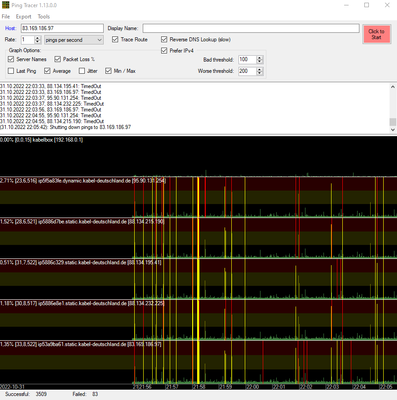This screenshot has height=400, width=397.
Task: Click the 22:03 timeline marker
Action: click(332, 387)
